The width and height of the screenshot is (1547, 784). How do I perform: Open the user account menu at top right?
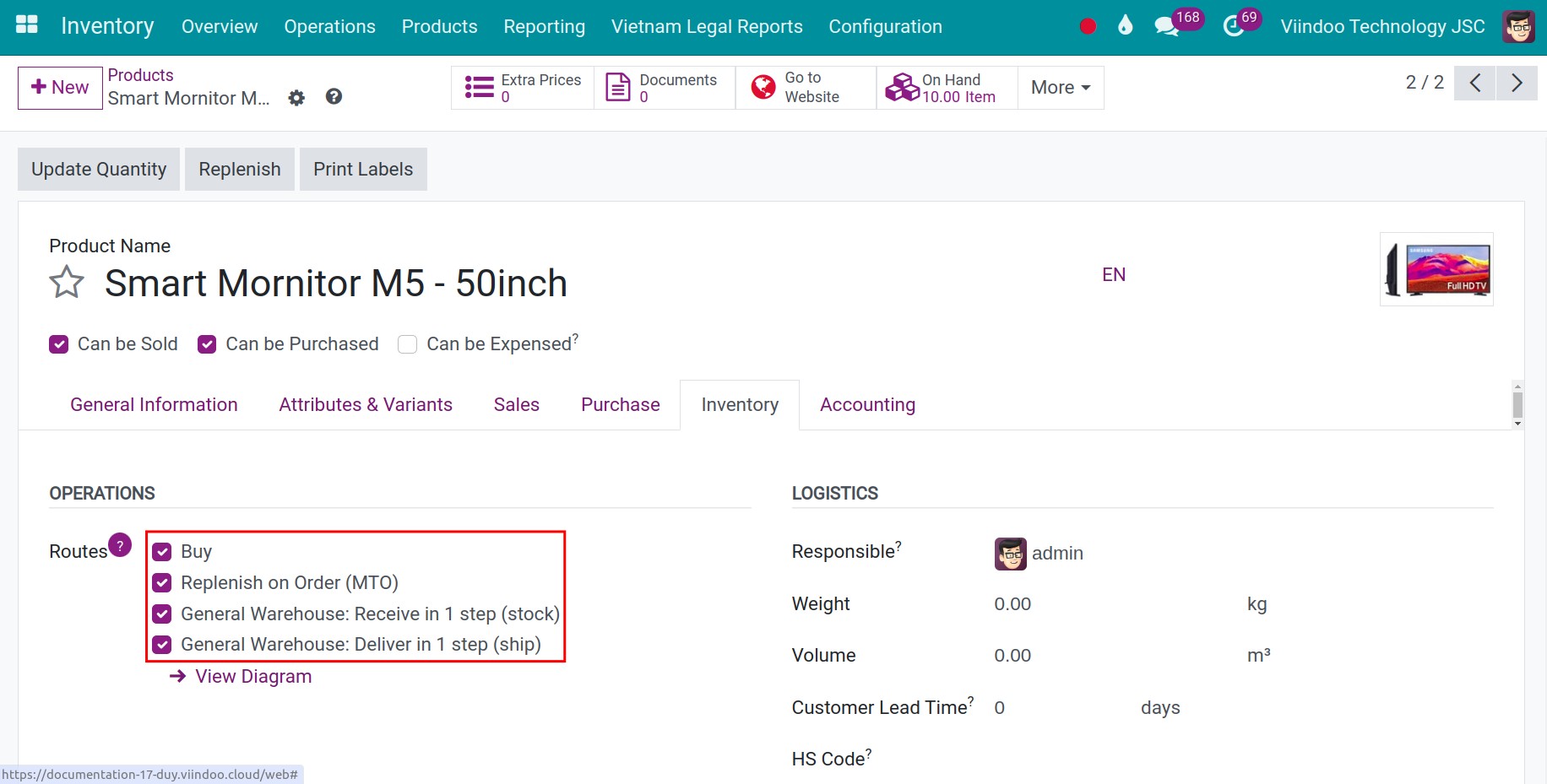(1517, 26)
